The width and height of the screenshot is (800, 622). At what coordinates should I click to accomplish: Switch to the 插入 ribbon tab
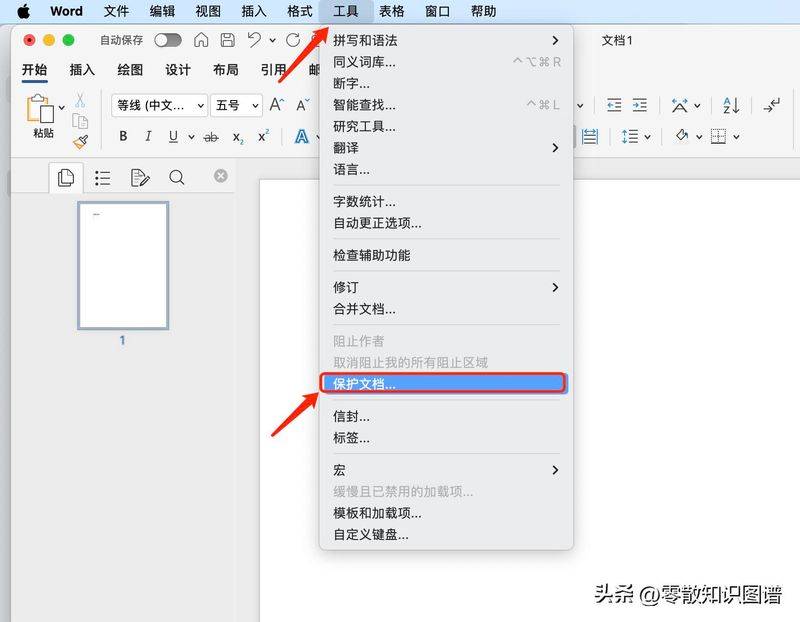[x=82, y=70]
